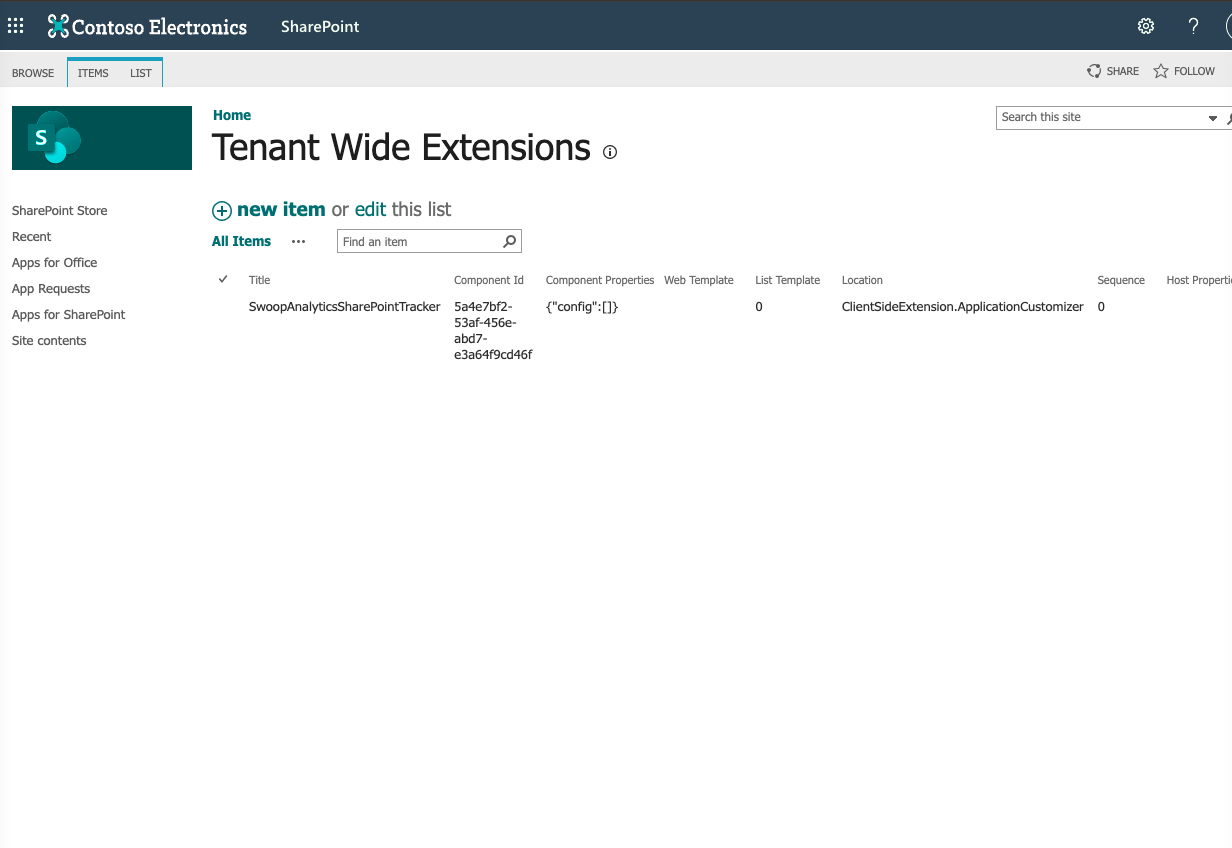Viewport: 1232px width, 848px height.
Task: Go to the Home breadcrumb link
Action: [x=232, y=115]
